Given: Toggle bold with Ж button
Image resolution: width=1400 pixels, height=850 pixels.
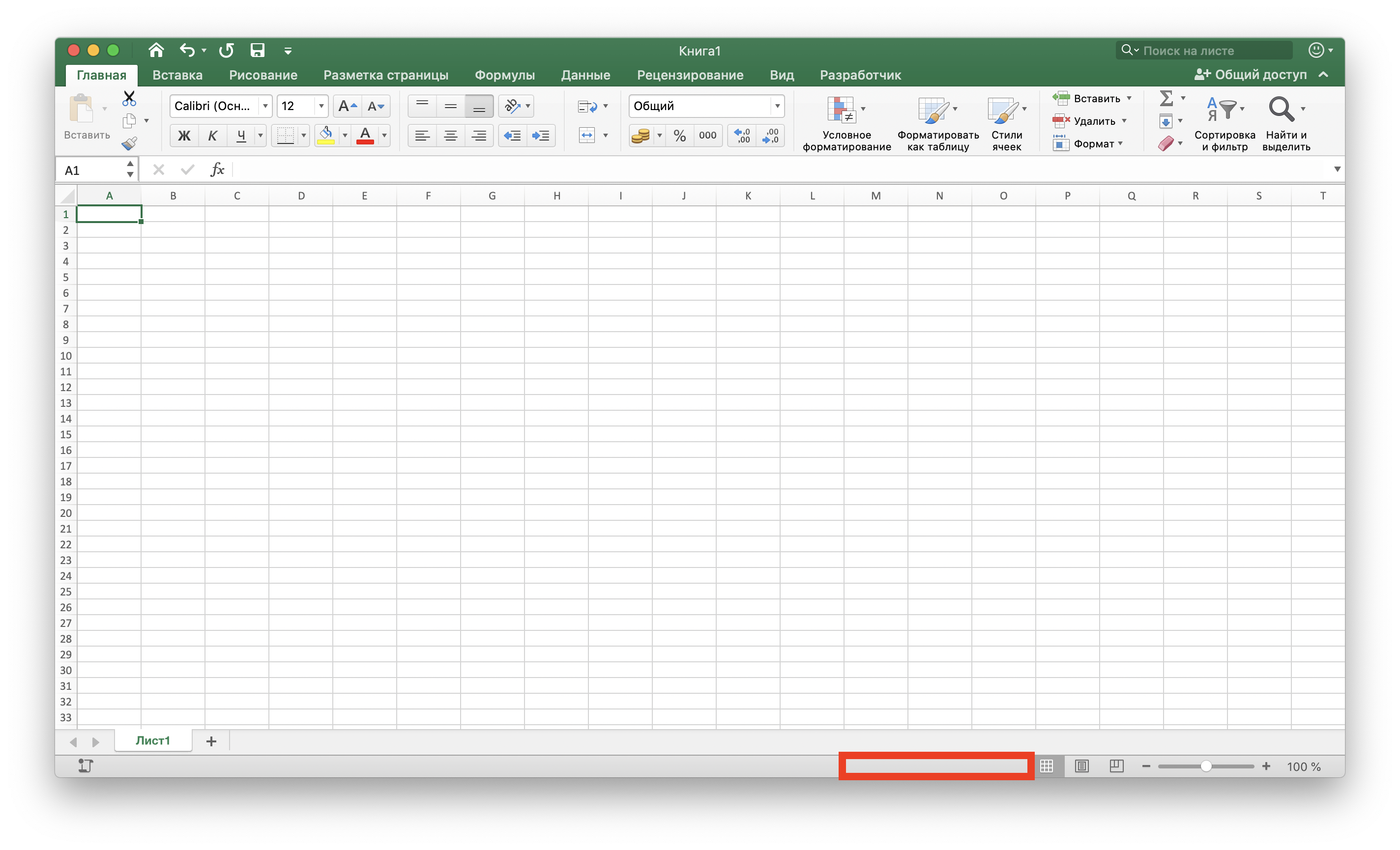Looking at the screenshot, I should click(x=184, y=136).
